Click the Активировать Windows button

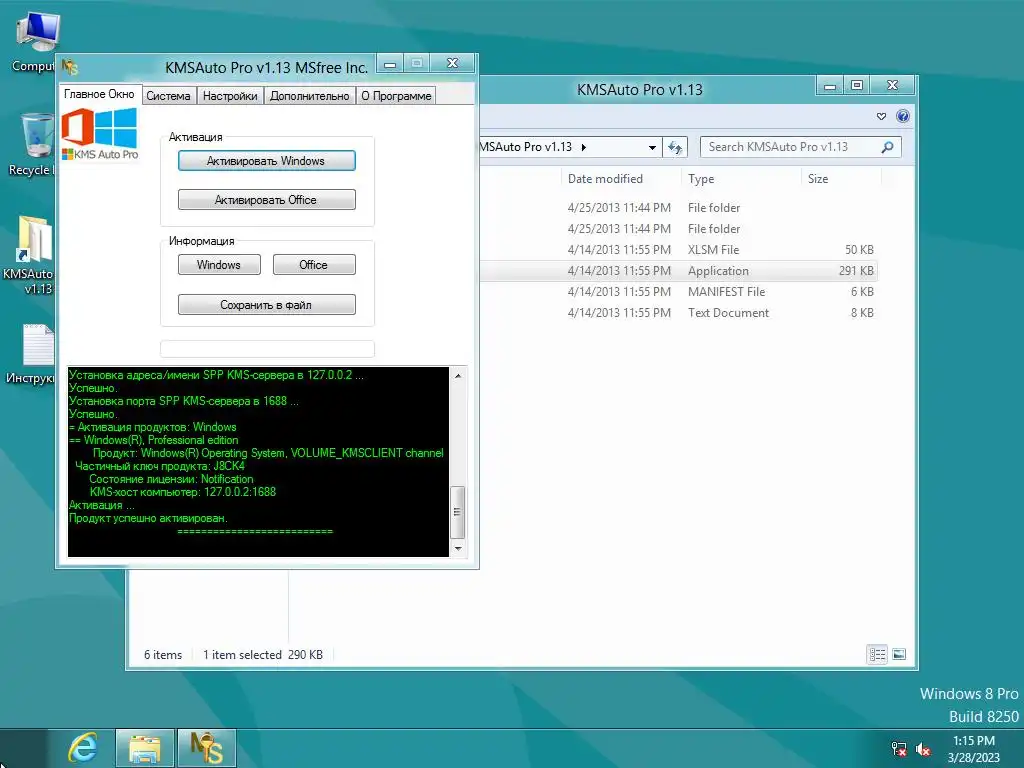(266, 161)
